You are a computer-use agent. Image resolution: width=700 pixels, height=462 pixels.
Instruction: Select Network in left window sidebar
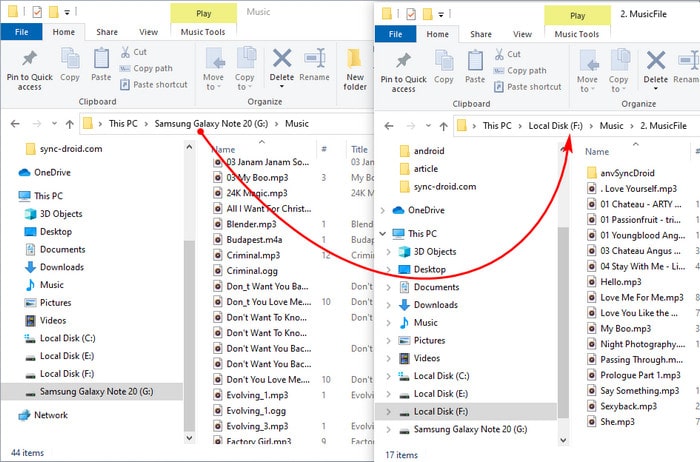[43, 415]
